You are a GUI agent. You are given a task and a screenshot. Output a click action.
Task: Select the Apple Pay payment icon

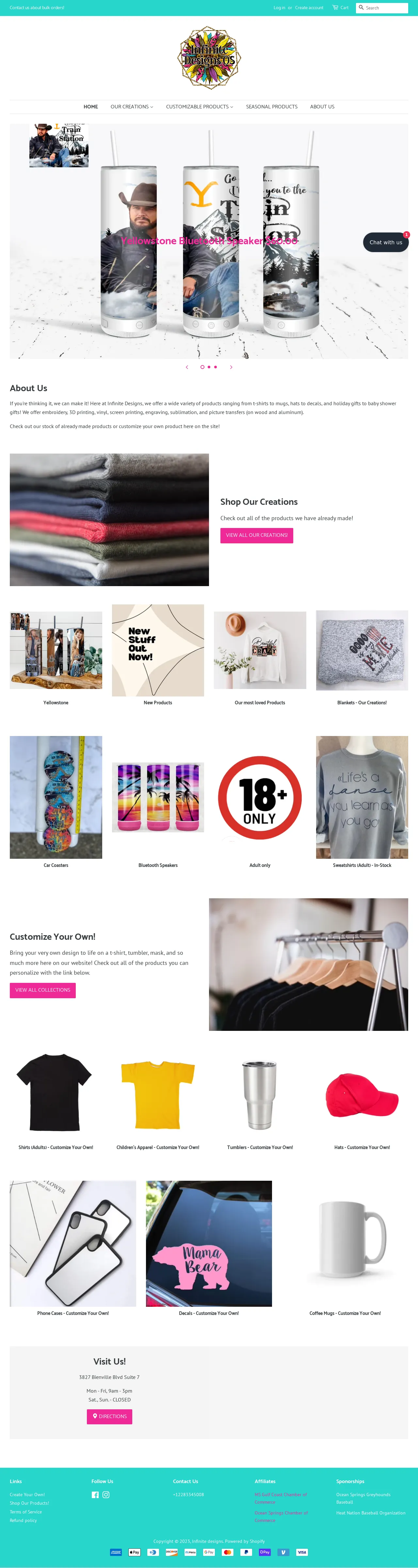135,1552
